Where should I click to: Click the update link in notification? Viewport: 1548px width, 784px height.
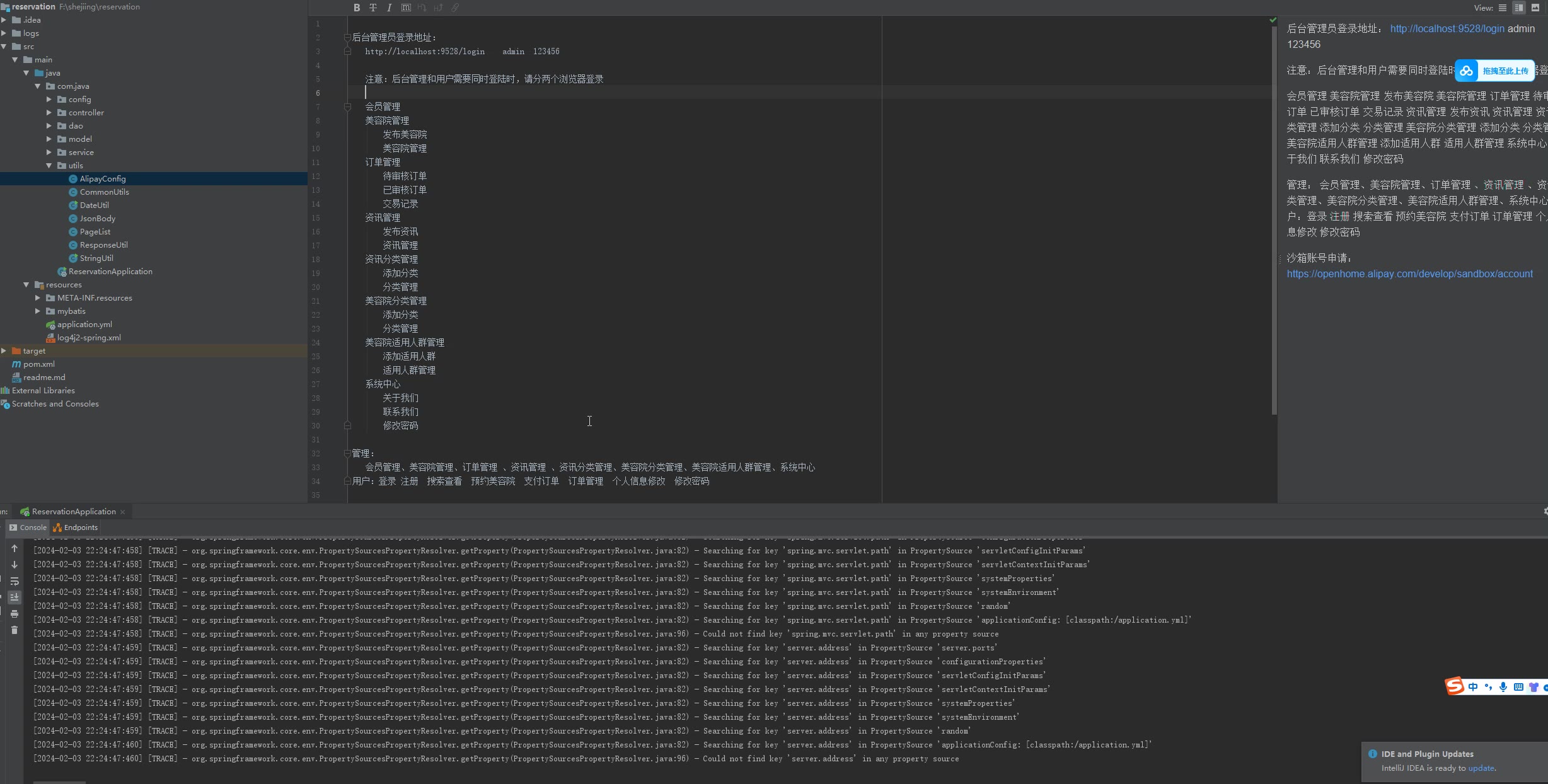[1481, 768]
